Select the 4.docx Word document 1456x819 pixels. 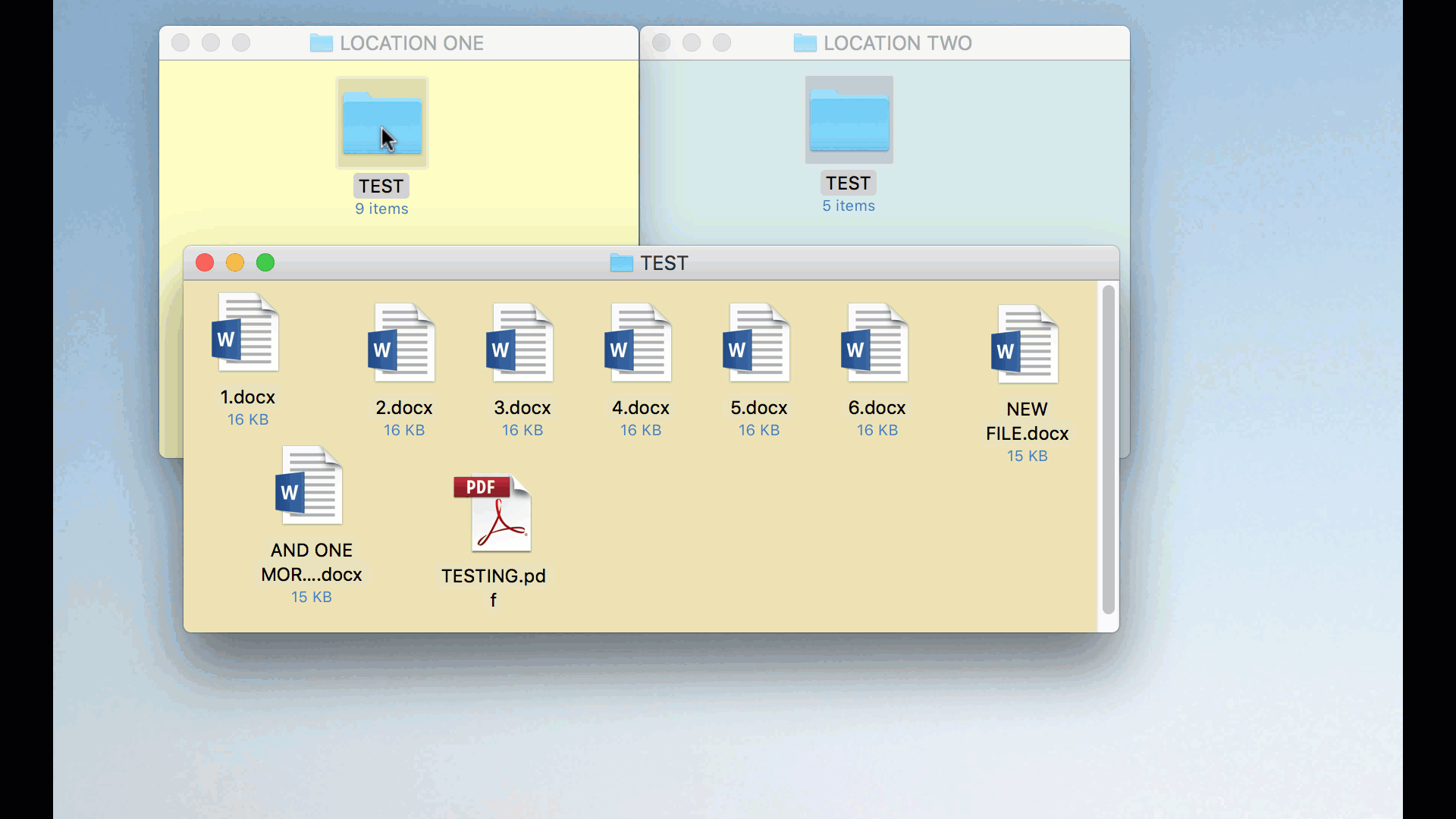coord(639,344)
